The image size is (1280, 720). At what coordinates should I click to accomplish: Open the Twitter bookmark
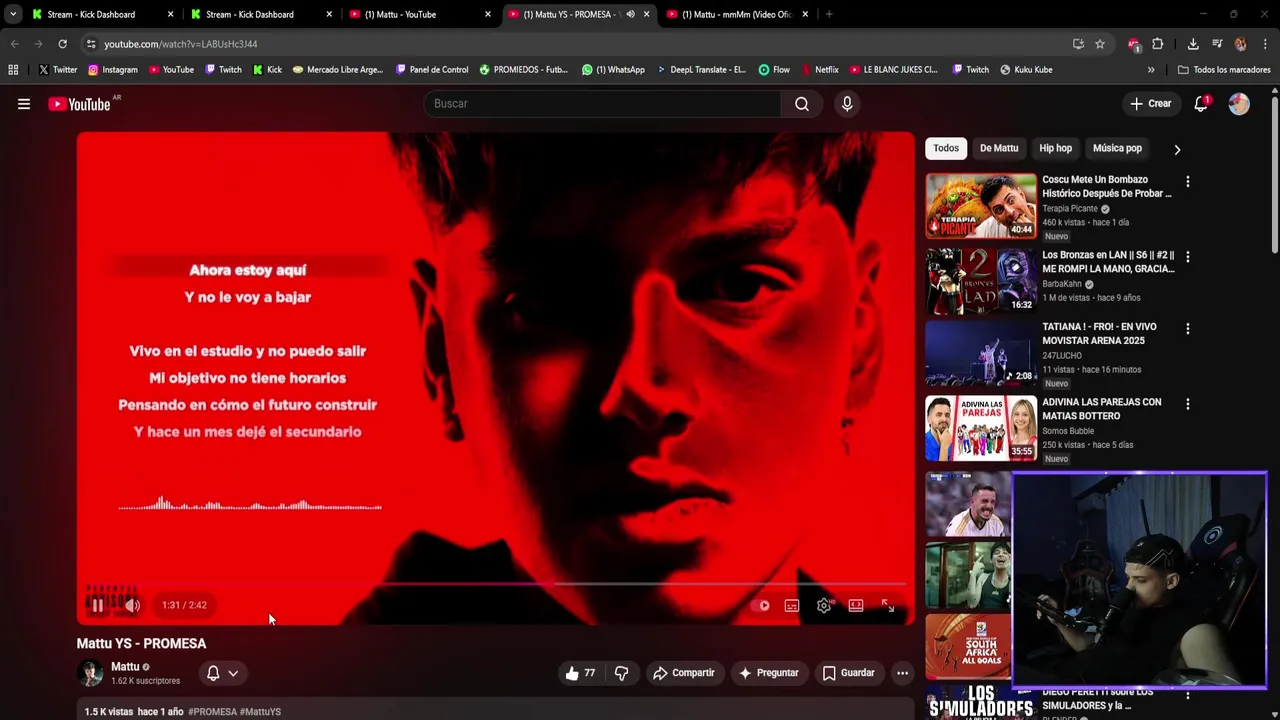[x=57, y=70]
